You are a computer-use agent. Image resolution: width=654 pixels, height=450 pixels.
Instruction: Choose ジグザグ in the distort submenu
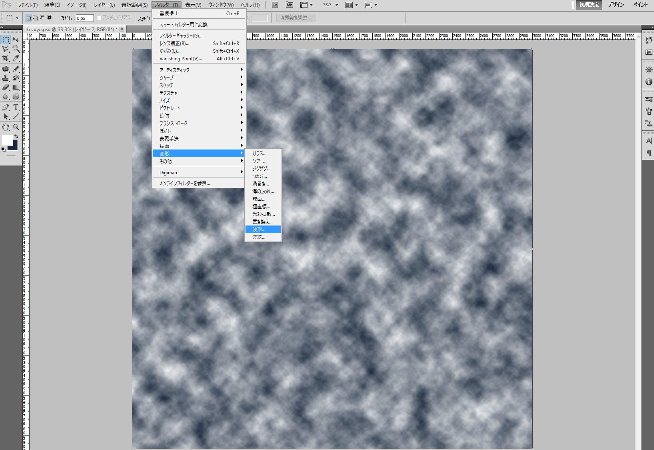(x=263, y=168)
